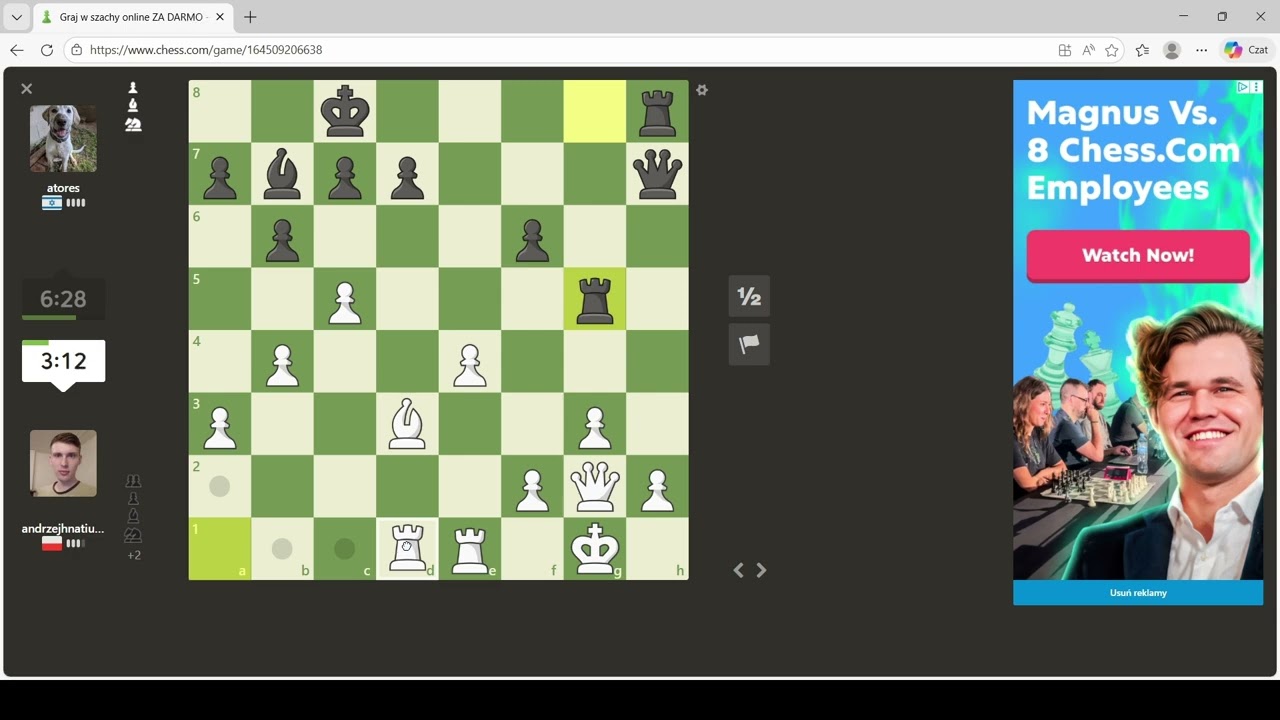
Task: Resign using the flag button
Action: pyautogui.click(x=749, y=344)
